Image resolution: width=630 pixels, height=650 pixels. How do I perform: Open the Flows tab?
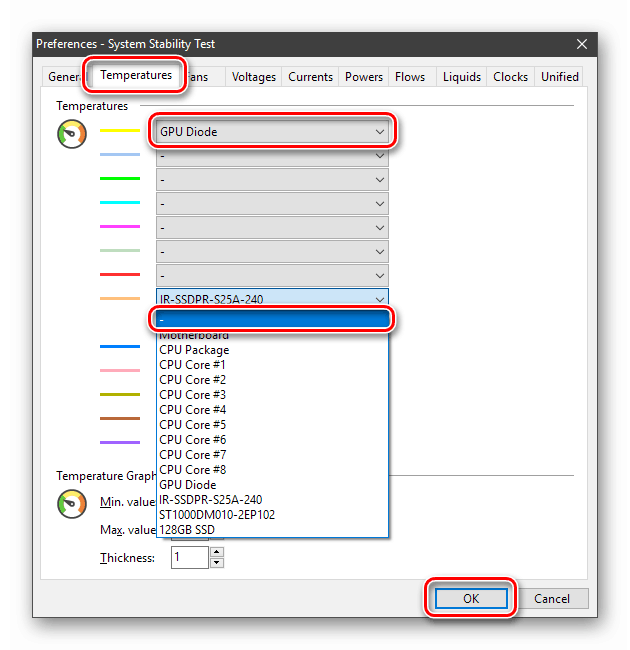[410, 77]
